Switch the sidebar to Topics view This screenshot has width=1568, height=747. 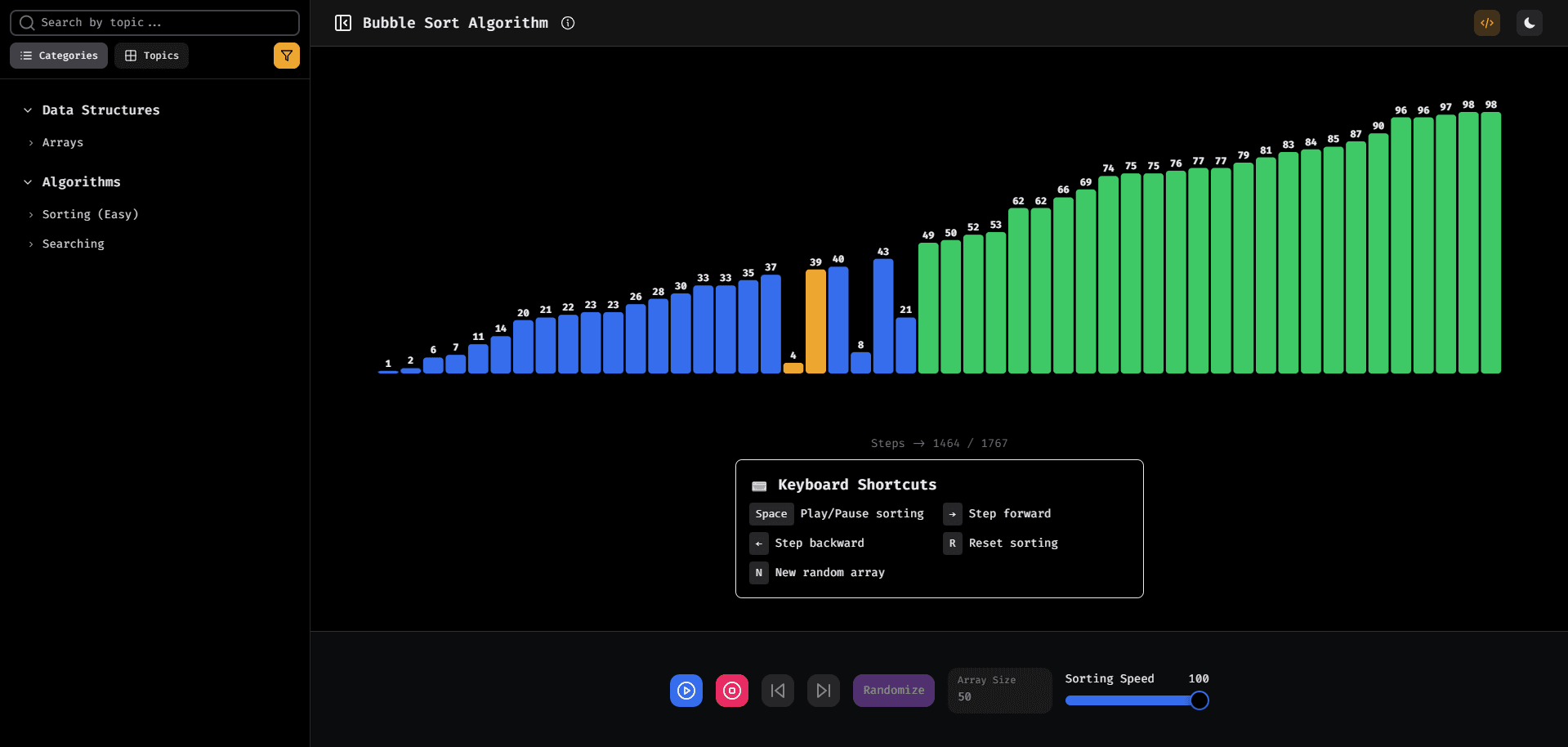(x=151, y=55)
